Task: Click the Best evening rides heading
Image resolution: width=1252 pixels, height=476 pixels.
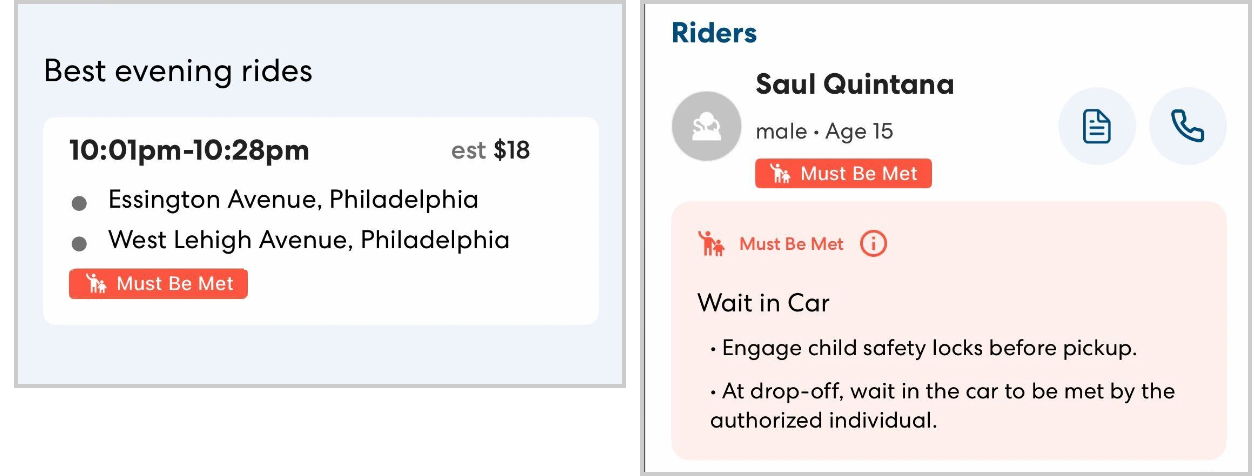Action: [x=178, y=71]
